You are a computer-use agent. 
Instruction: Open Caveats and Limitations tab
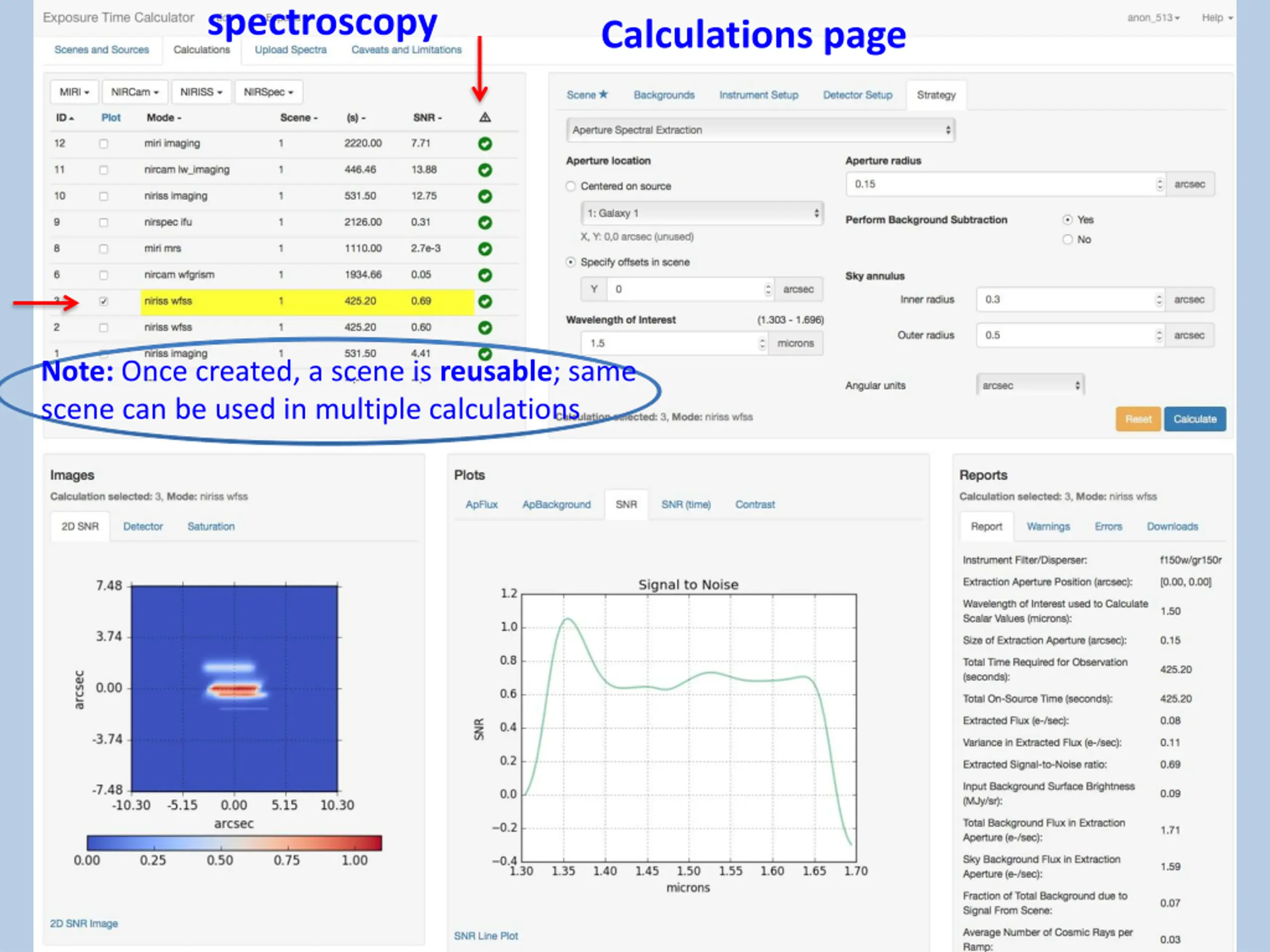(406, 50)
